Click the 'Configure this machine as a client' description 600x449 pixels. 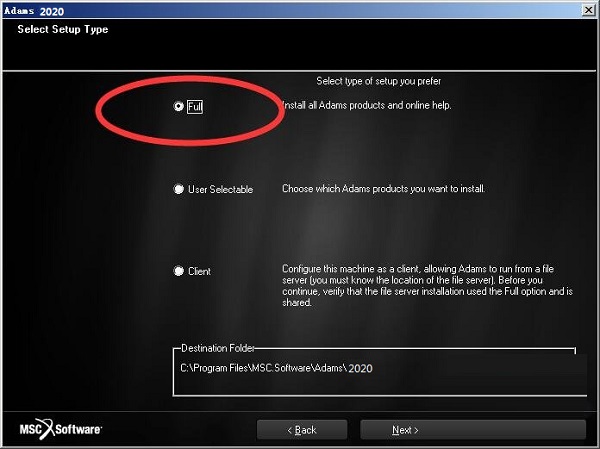427,286
